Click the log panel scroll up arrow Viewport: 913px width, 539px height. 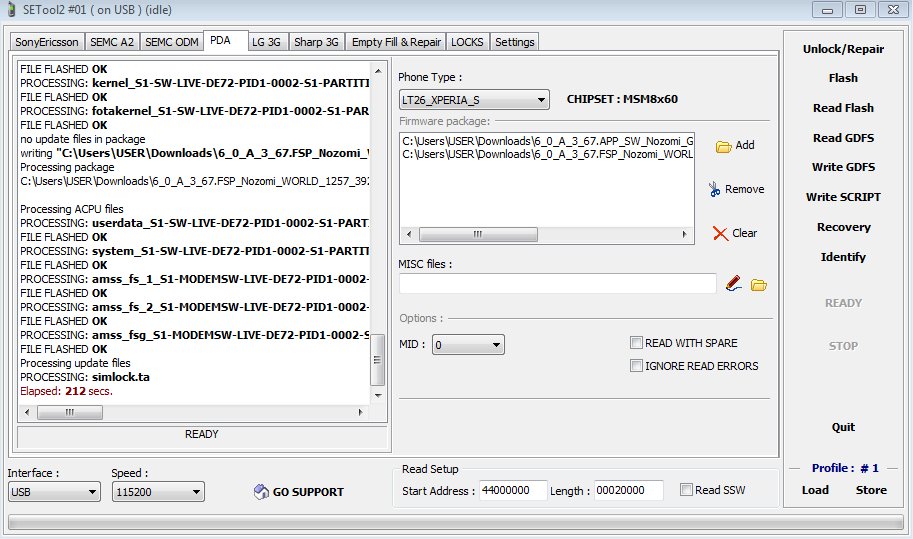point(378,70)
